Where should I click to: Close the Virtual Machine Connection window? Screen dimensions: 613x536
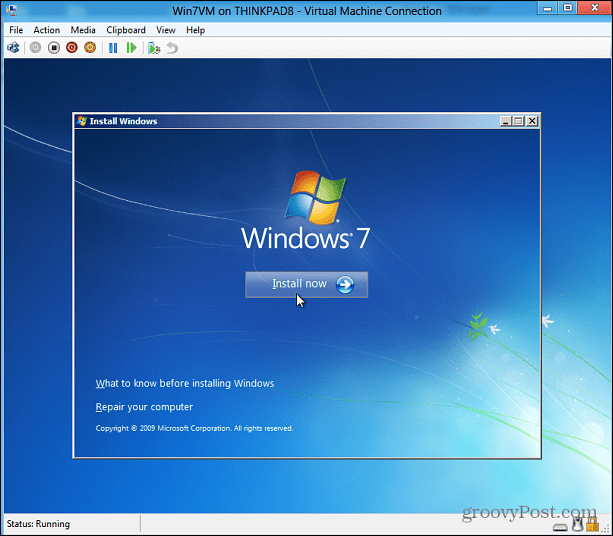595,8
